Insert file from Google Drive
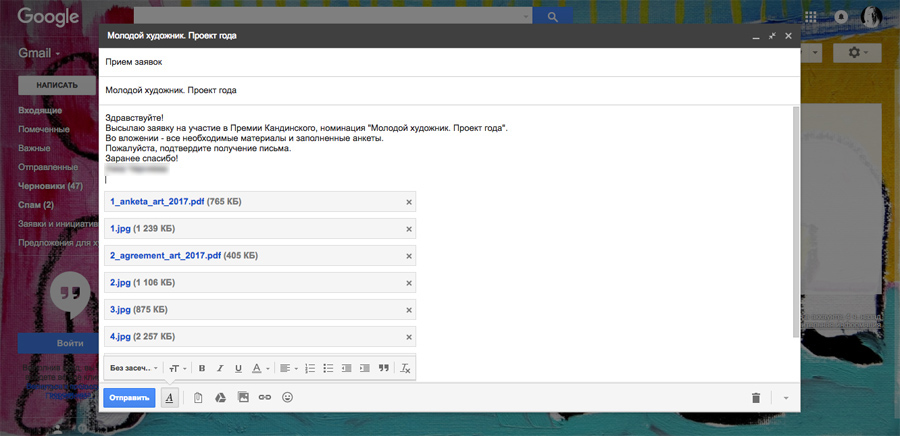This screenshot has height=436, width=900. point(220,397)
